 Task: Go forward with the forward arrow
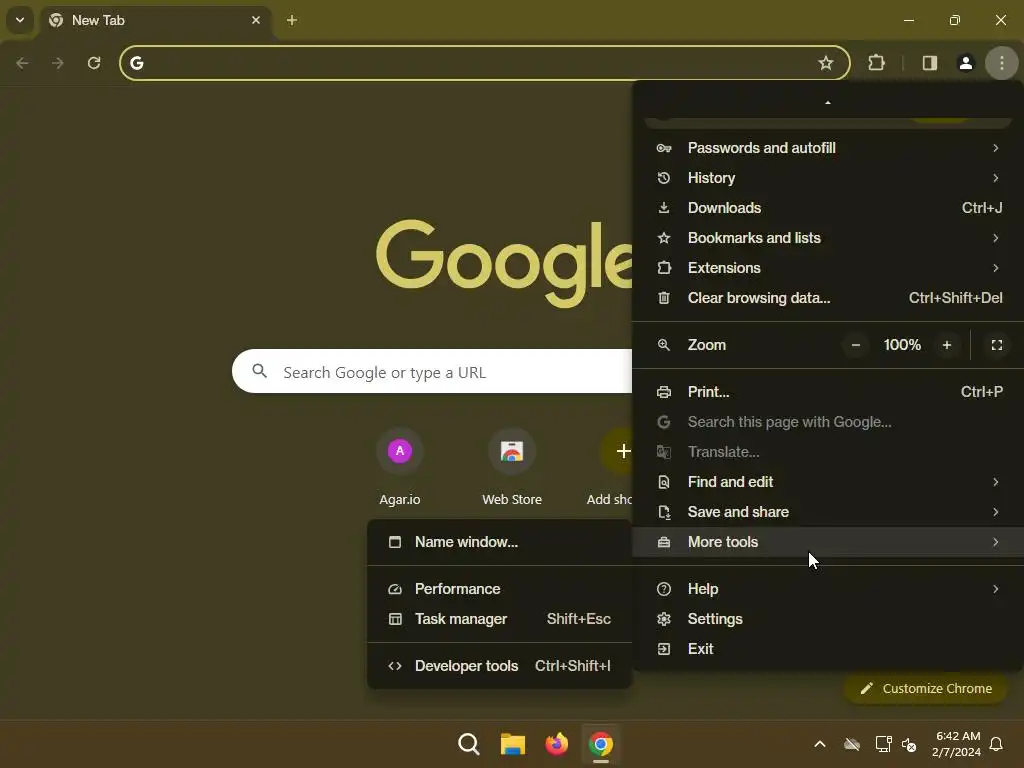[x=58, y=63]
